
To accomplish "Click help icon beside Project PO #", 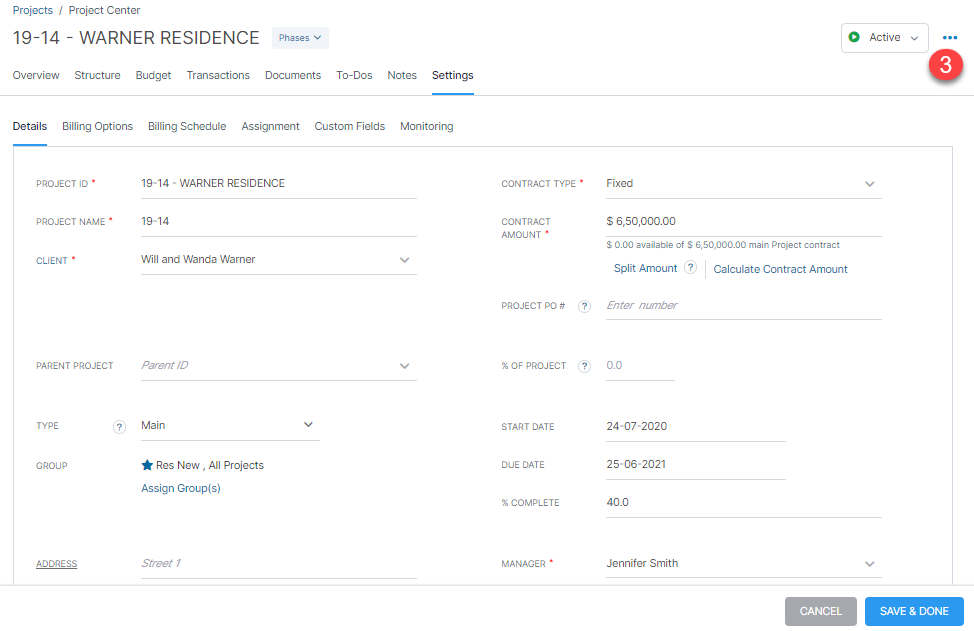I will (584, 306).
